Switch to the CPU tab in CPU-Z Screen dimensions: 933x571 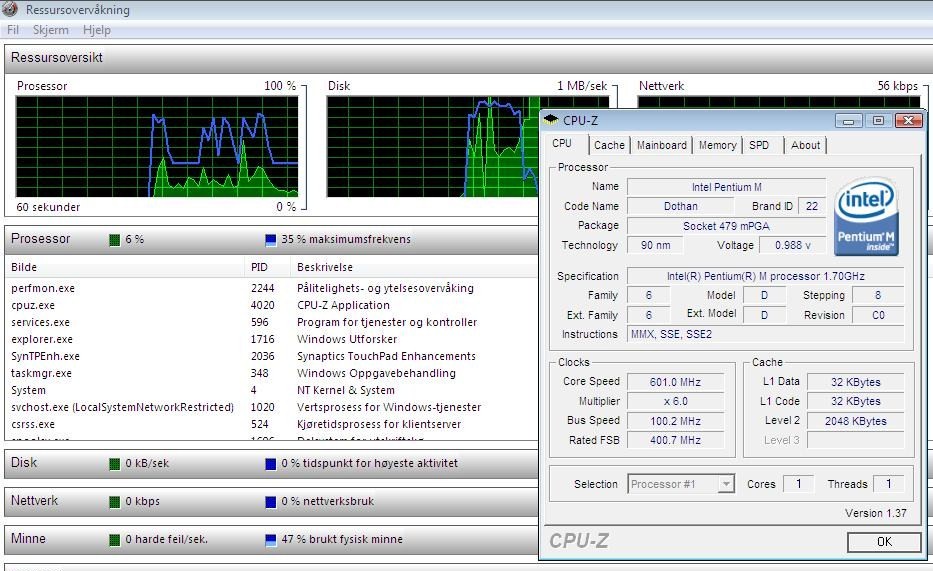pos(562,143)
